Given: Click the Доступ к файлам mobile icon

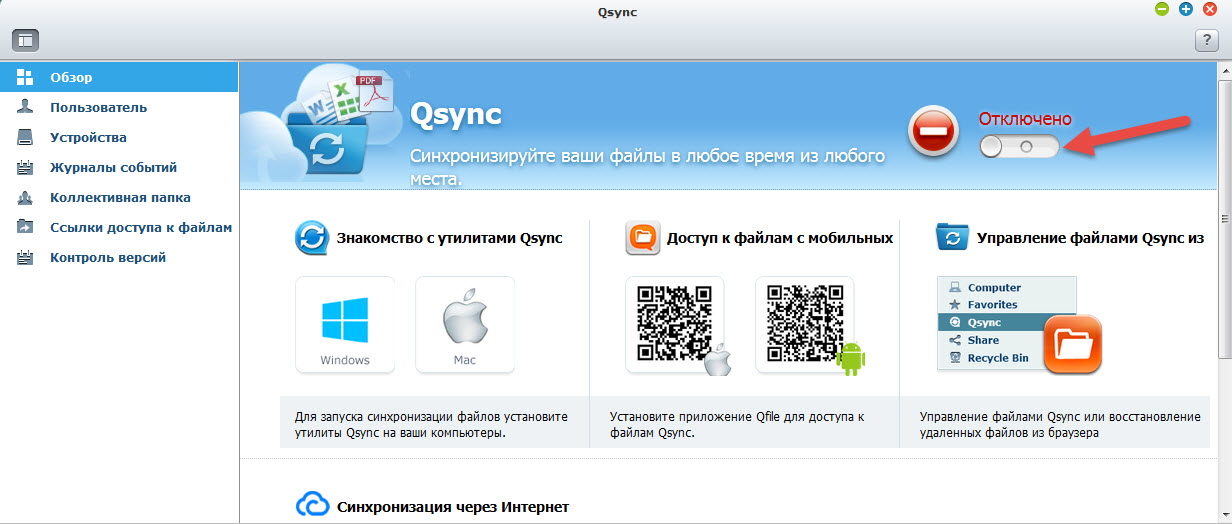Looking at the screenshot, I should coord(642,239).
